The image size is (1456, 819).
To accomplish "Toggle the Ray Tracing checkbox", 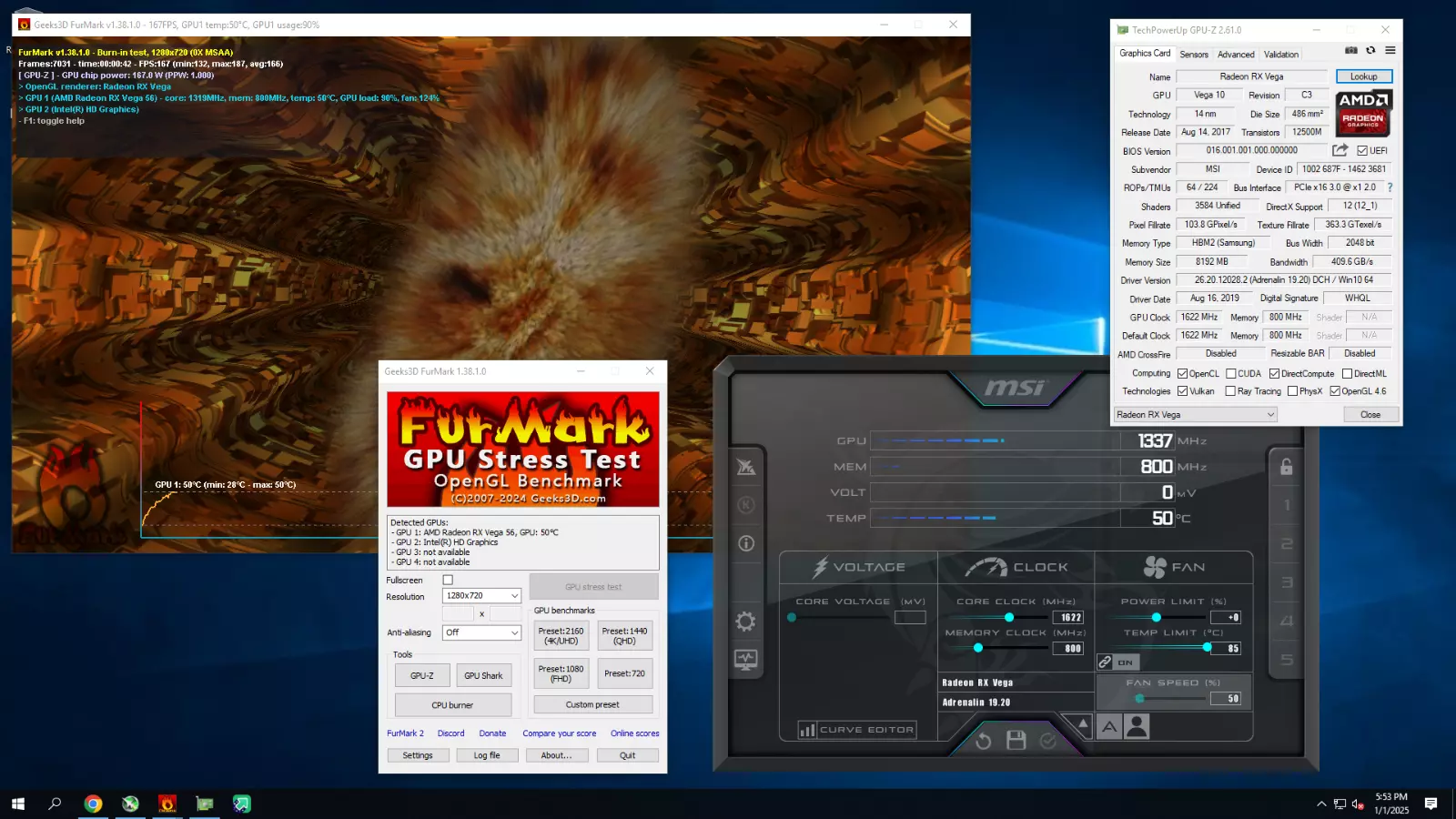I will tap(1230, 391).
